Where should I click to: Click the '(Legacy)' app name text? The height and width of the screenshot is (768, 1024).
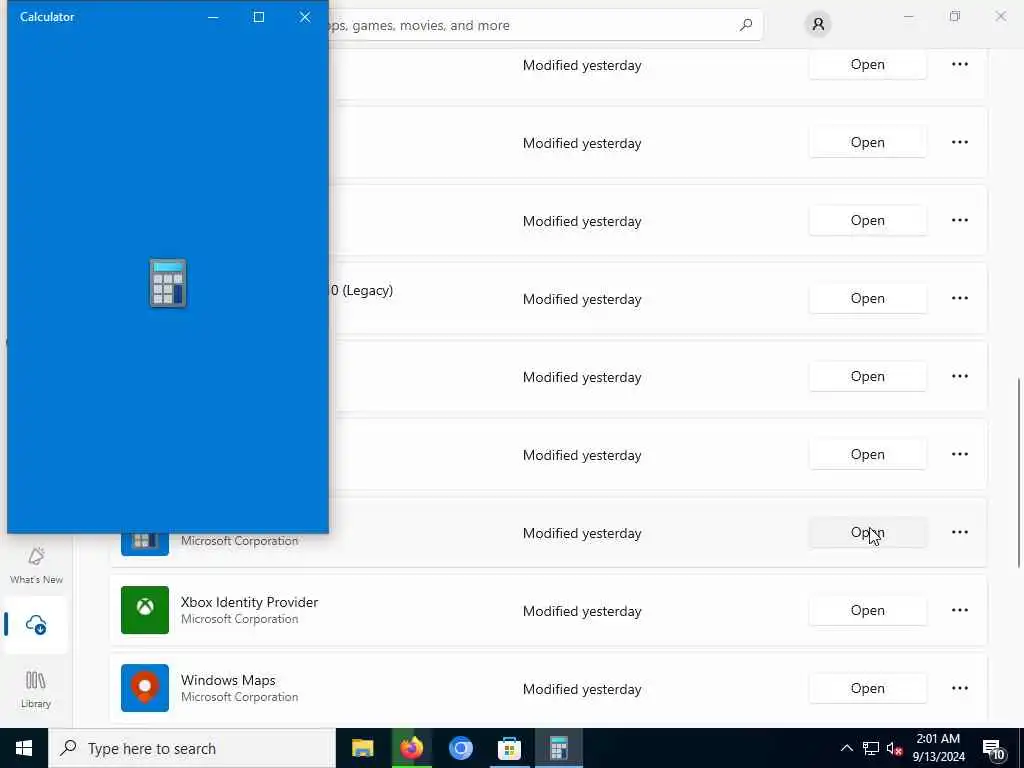(361, 291)
